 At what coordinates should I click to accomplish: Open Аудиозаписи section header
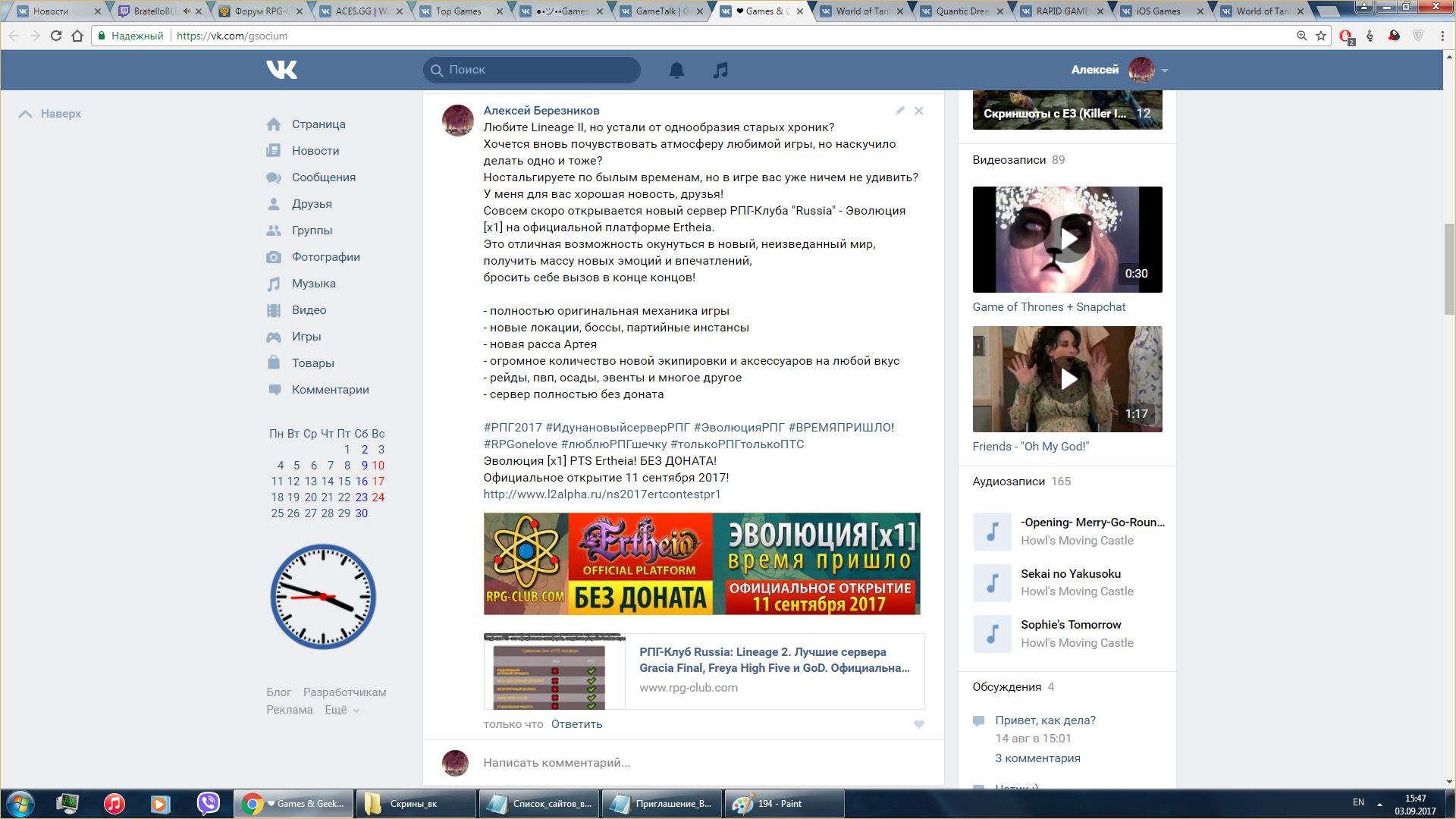click(1009, 482)
